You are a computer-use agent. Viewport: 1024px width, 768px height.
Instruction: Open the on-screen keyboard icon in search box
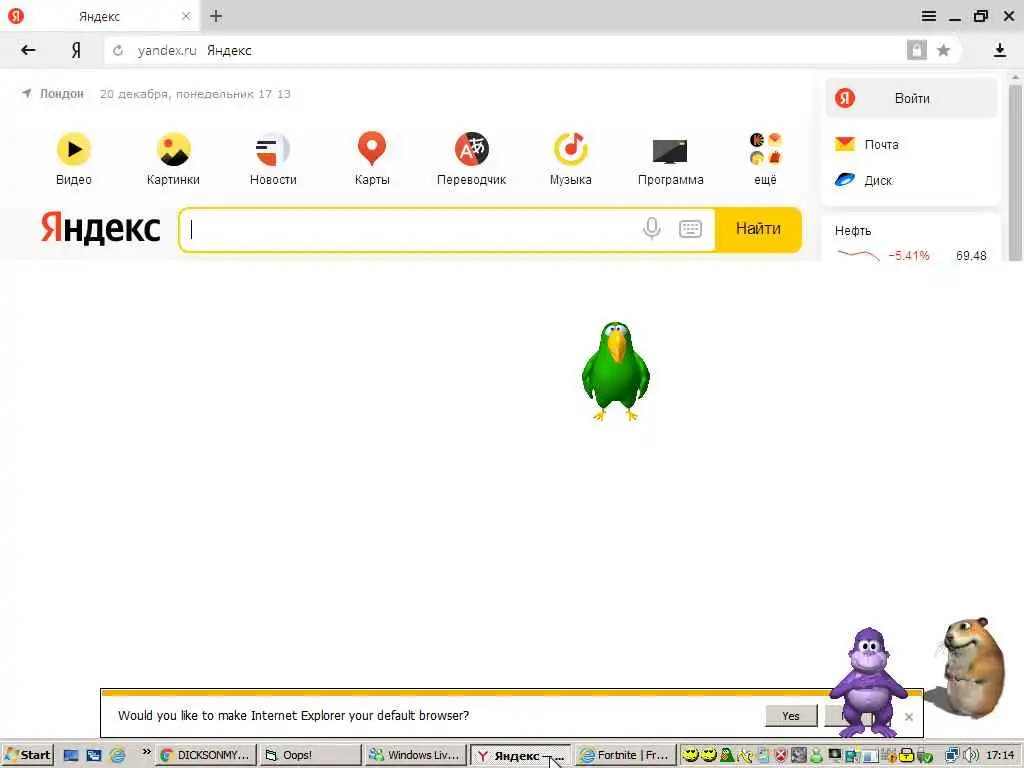coord(690,229)
